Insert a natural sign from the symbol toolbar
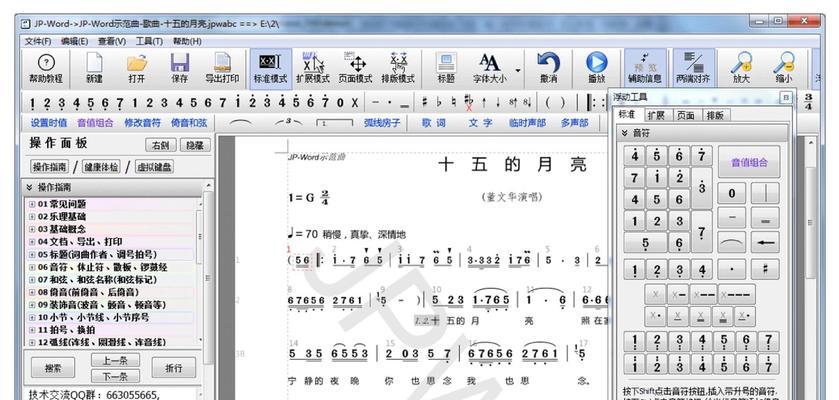 pyautogui.click(x=453, y=102)
